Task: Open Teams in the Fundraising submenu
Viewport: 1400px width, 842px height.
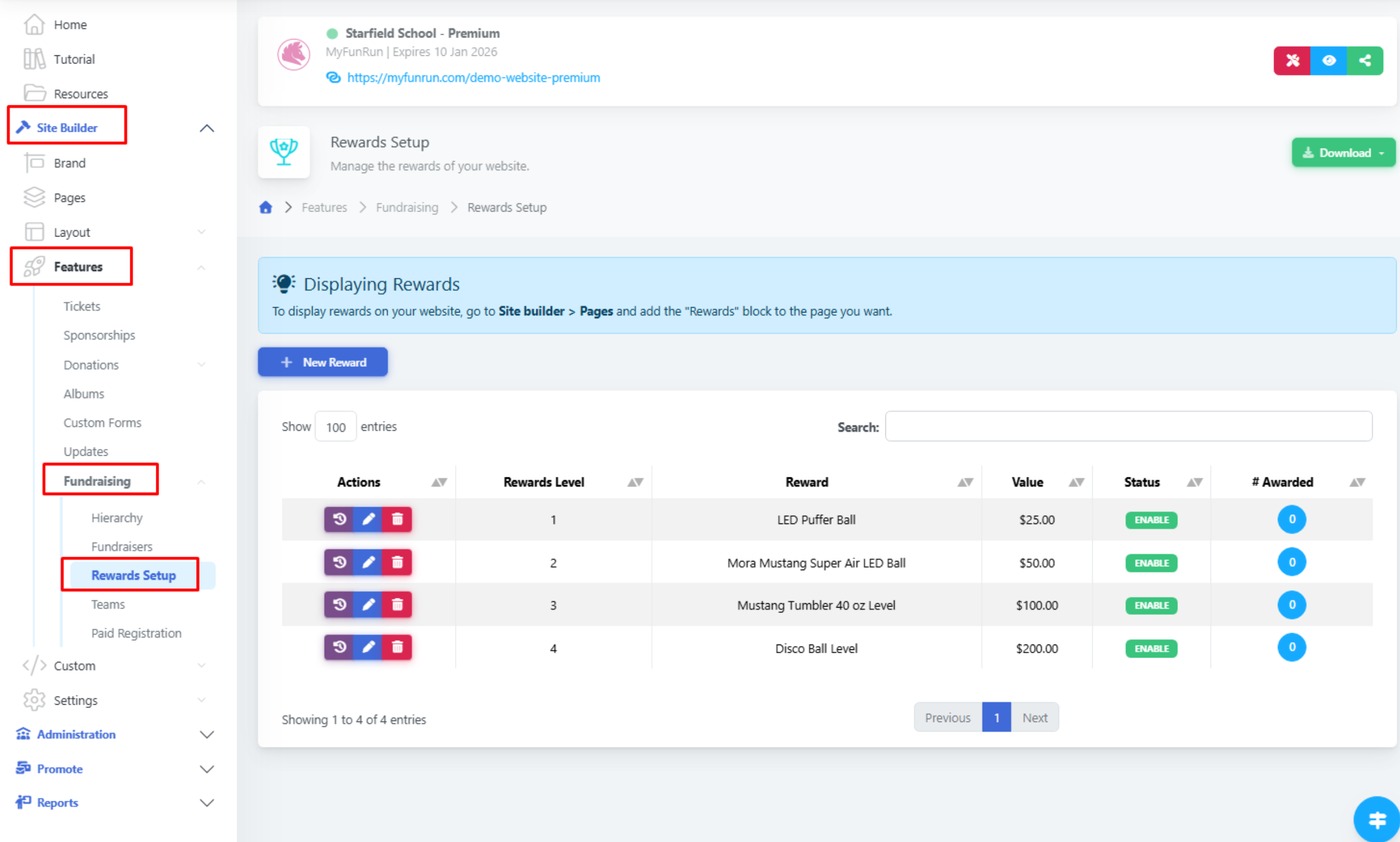Action: [x=108, y=604]
